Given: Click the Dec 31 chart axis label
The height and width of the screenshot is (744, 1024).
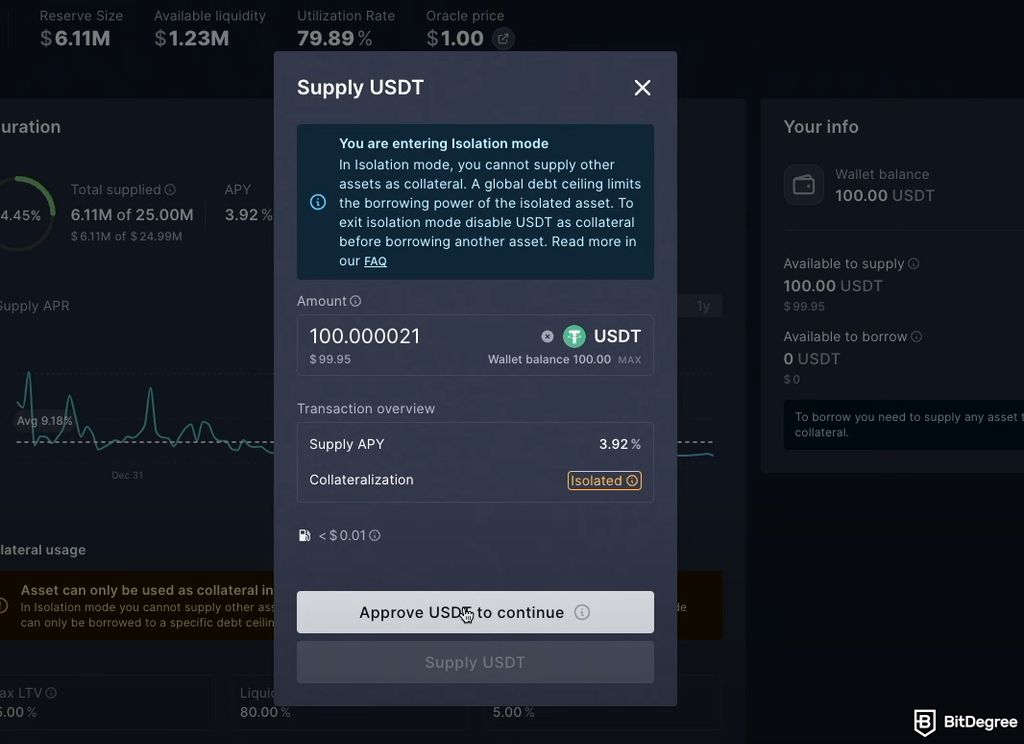Looking at the screenshot, I should 127,476.
